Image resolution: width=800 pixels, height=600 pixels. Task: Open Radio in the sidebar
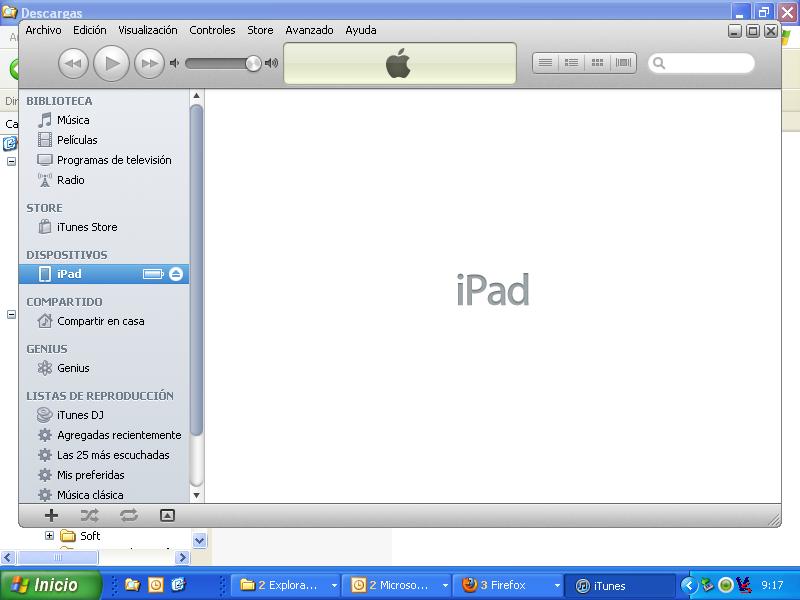104,180
